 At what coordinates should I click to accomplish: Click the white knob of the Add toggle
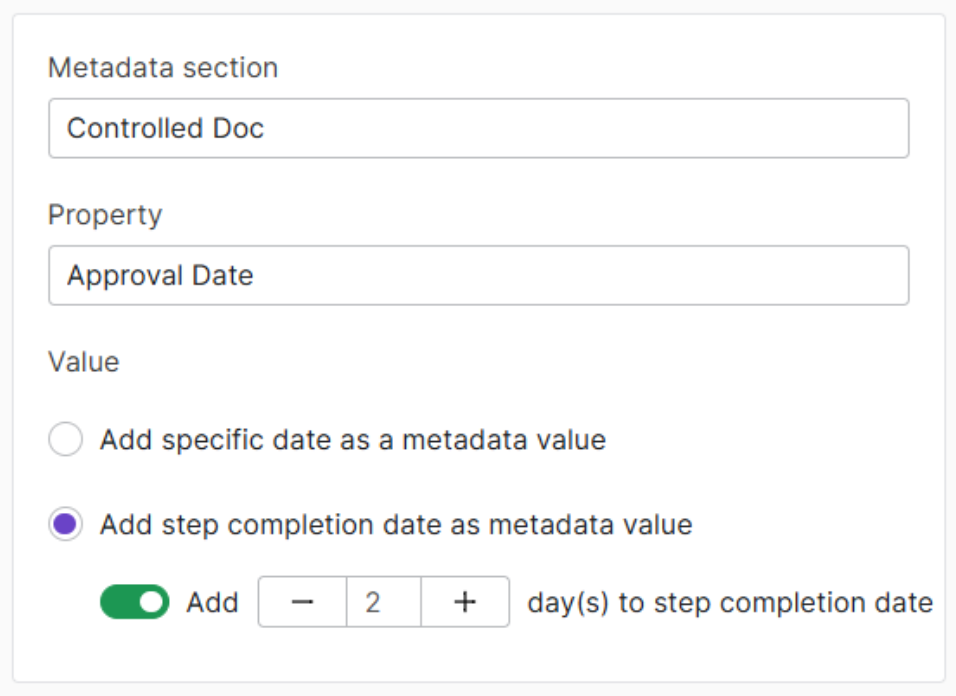coord(151,602)
